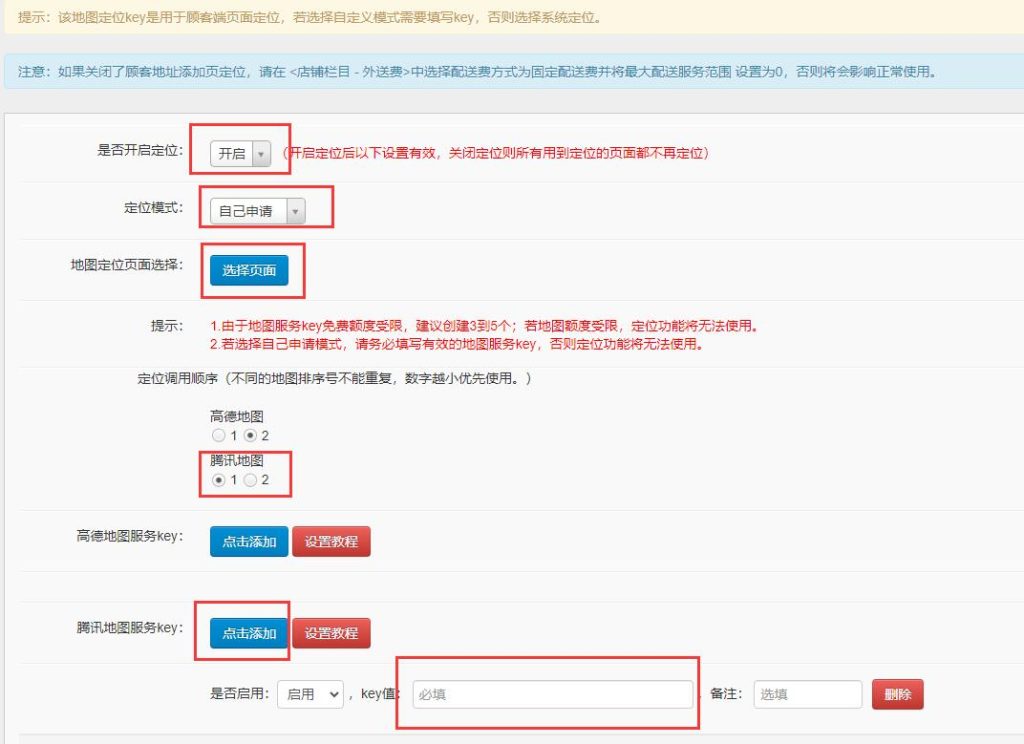Click the red tip line starting with 1.由于地图服务key
The height and width of the screenshot is (744, 1024).
pyautogui.click(x=483, y=326)
